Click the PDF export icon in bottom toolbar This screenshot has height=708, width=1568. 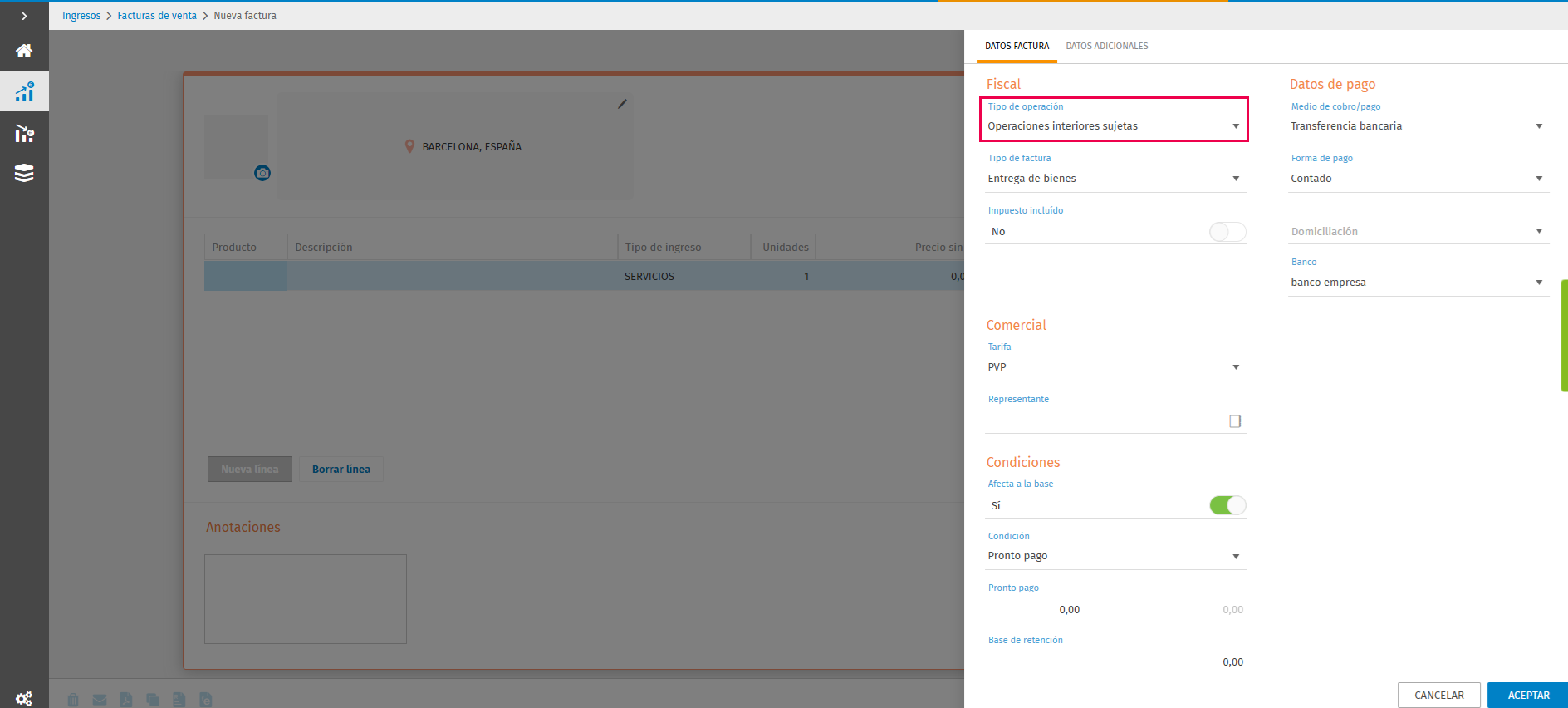(x=126, y=700)
